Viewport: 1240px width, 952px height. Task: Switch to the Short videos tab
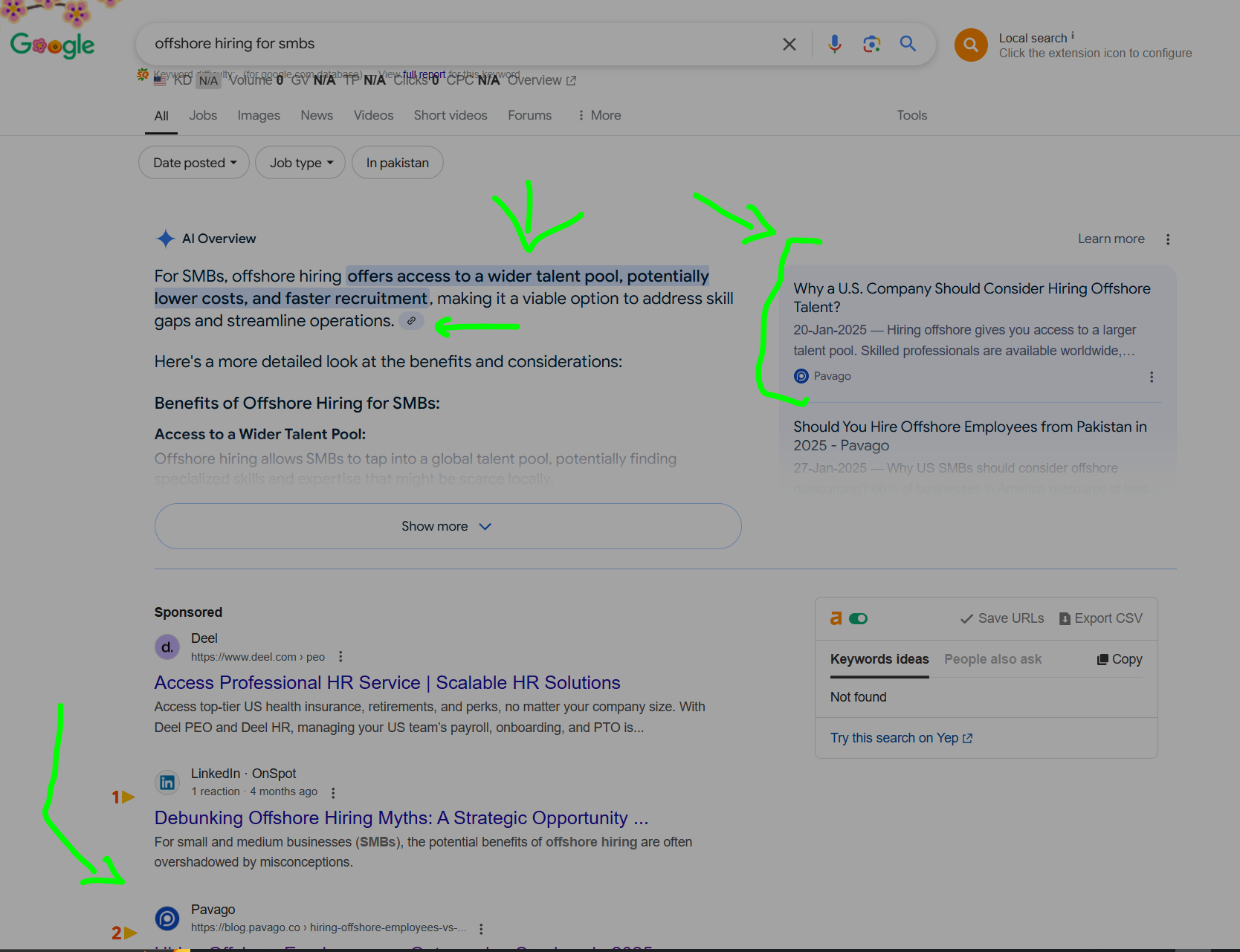click(451, 116)
